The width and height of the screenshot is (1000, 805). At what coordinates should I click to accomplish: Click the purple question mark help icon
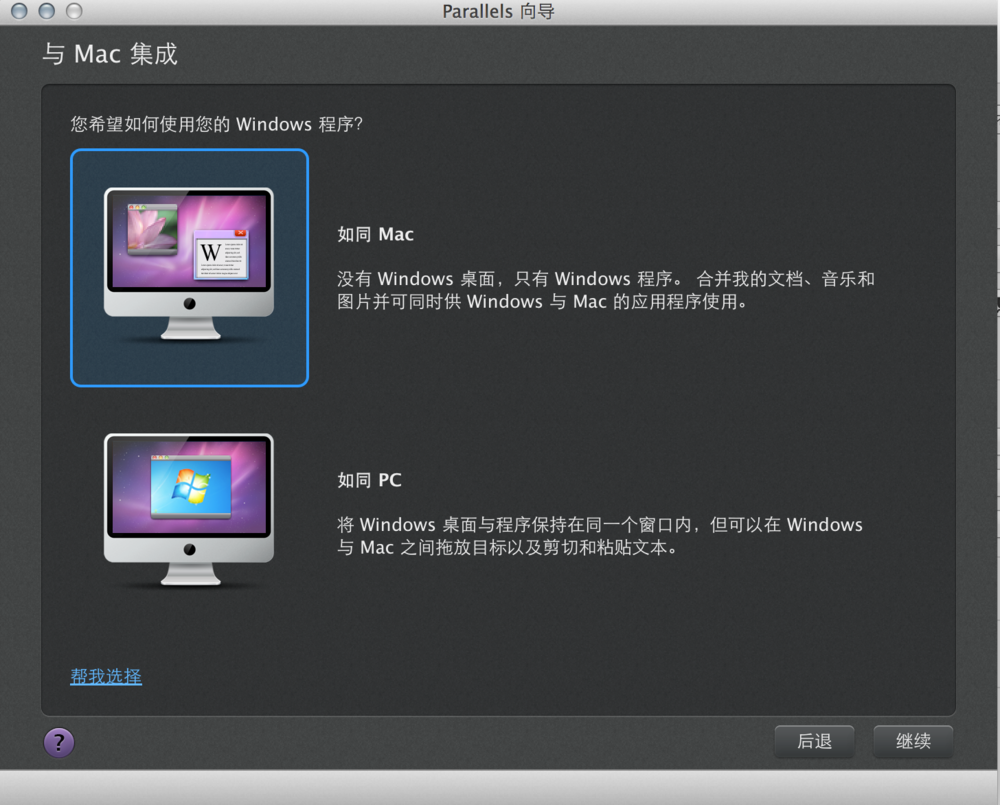pyautogui.click(x=59, y=742)
